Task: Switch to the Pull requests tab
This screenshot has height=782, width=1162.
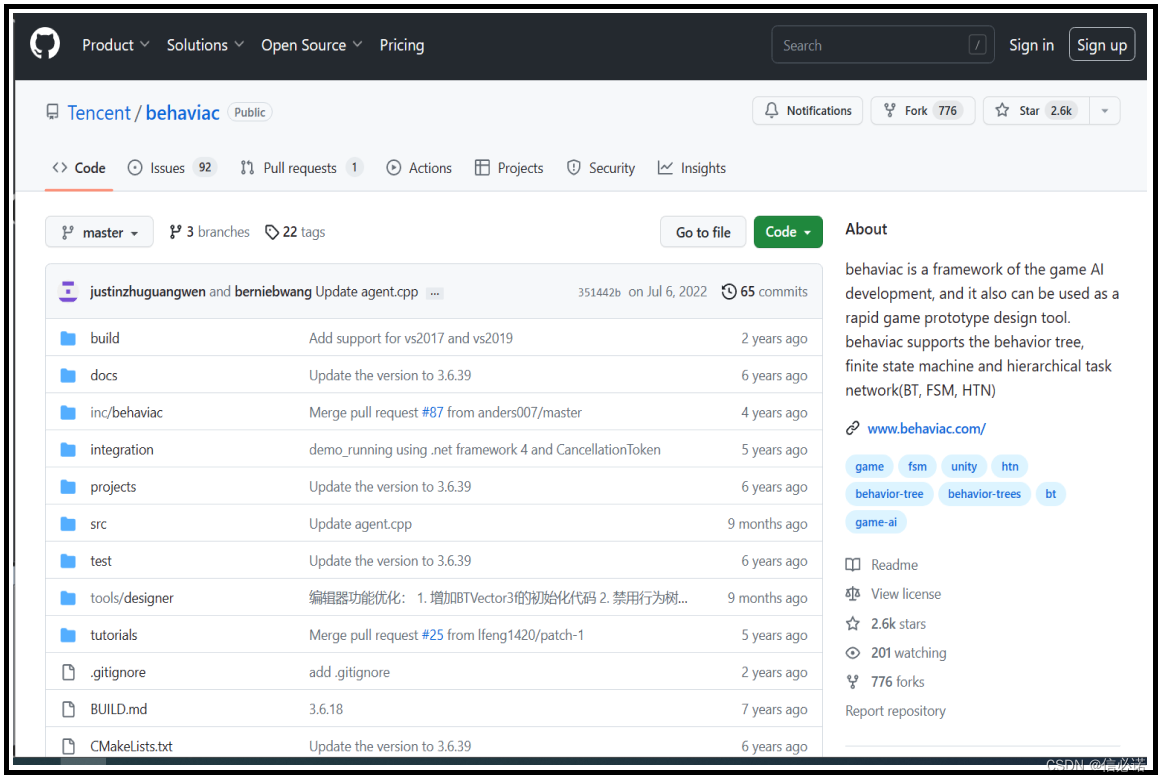Action: click(302, 168)
